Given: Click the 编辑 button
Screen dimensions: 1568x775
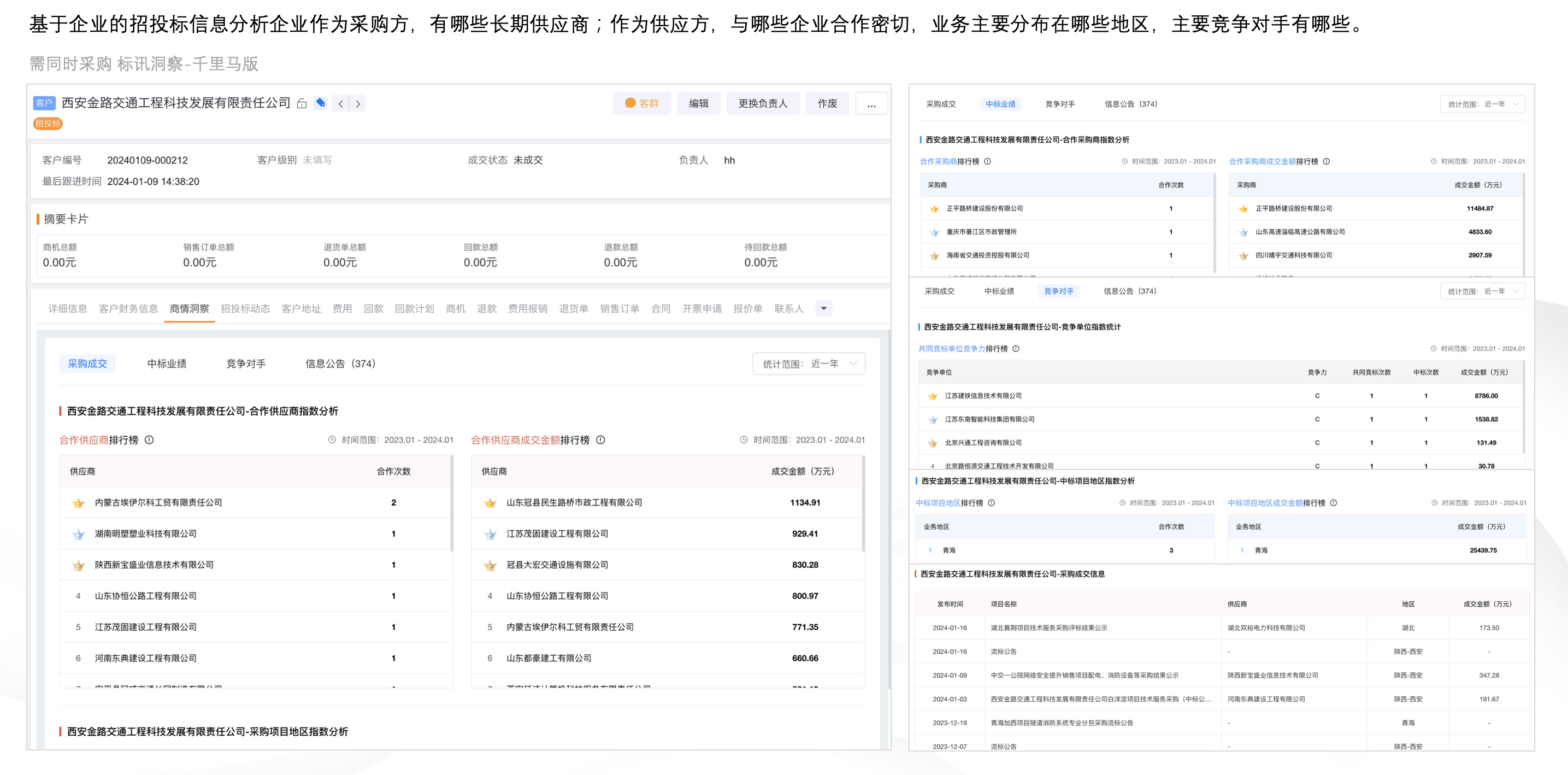Looking at the screenshot, I should (698, 103).
